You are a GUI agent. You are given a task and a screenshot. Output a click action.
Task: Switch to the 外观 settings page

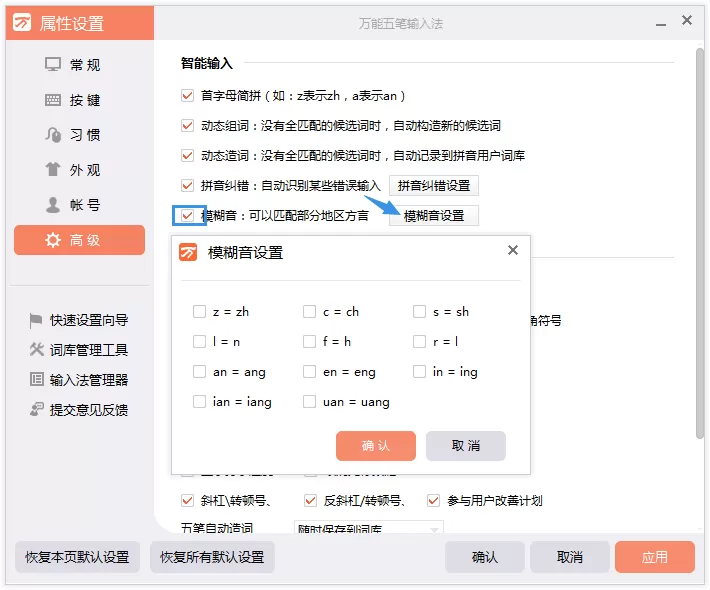[79, 170]
